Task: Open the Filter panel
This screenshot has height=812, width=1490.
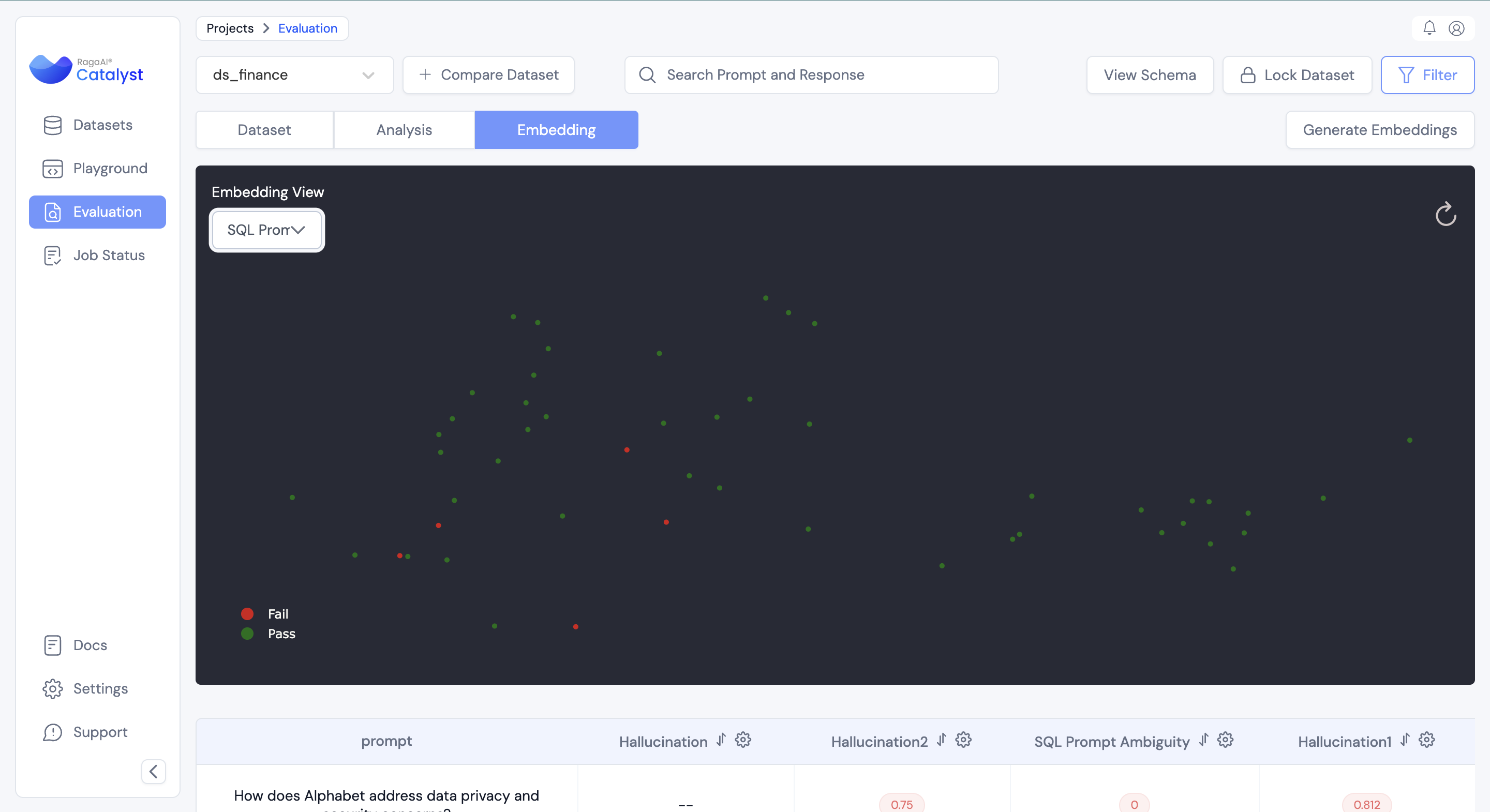Action: [1427, 75]
